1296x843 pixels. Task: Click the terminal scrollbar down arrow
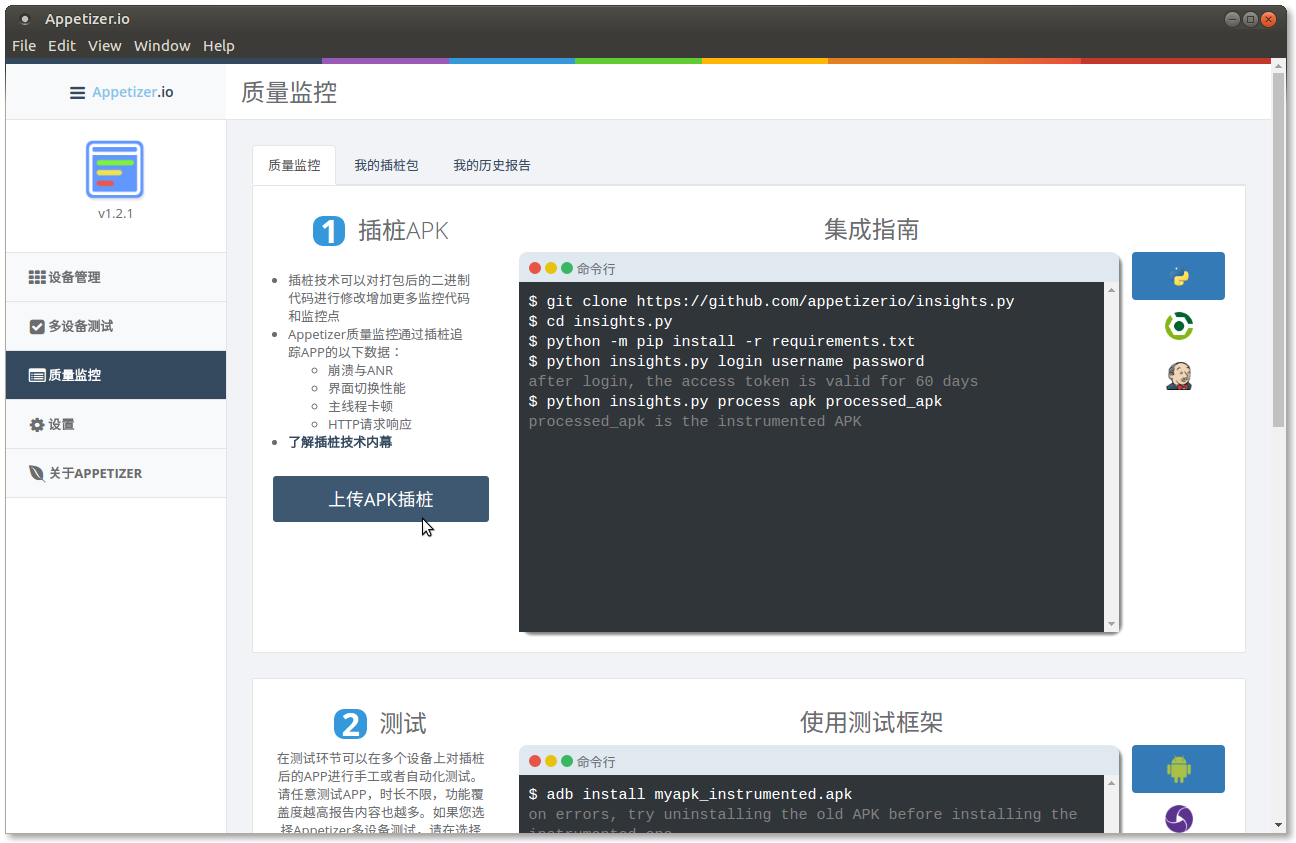[x=1111, y=624]
